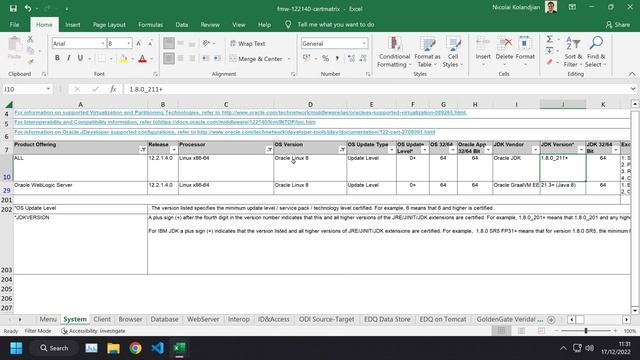Screen dimensions: 640x360
Task: Add a new sheet with plus button
Action: (551, 320)
